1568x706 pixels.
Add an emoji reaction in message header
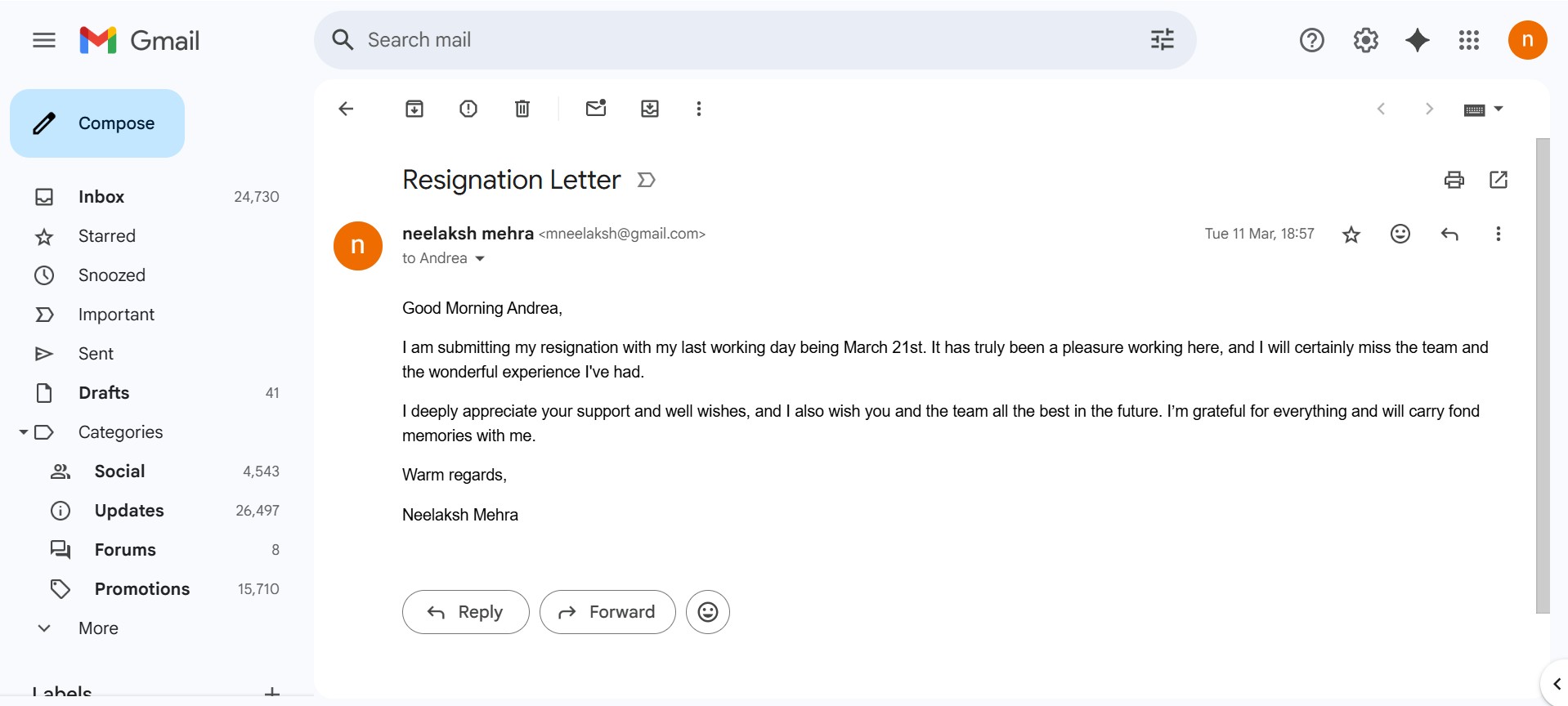[x=1400, y=235]
